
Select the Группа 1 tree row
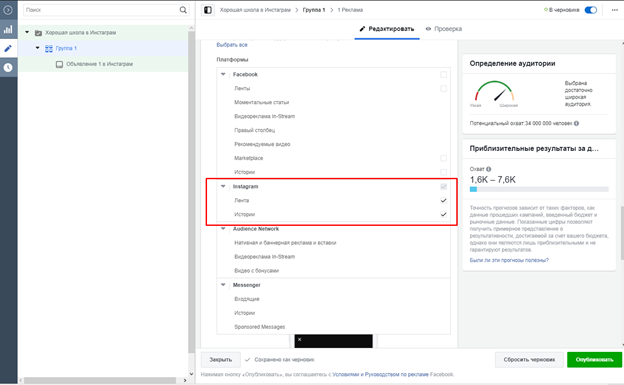(103, 48)
